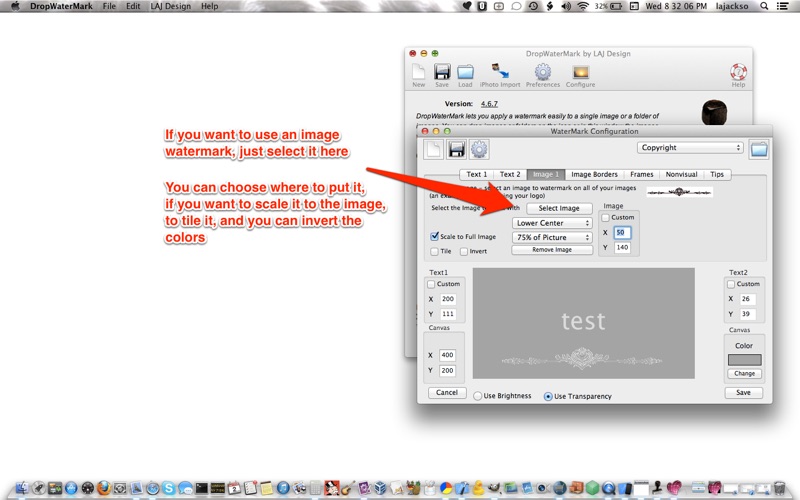The image size is (800, 500).
Task: Click the Select Image button
Action: (x=559, y=208)
